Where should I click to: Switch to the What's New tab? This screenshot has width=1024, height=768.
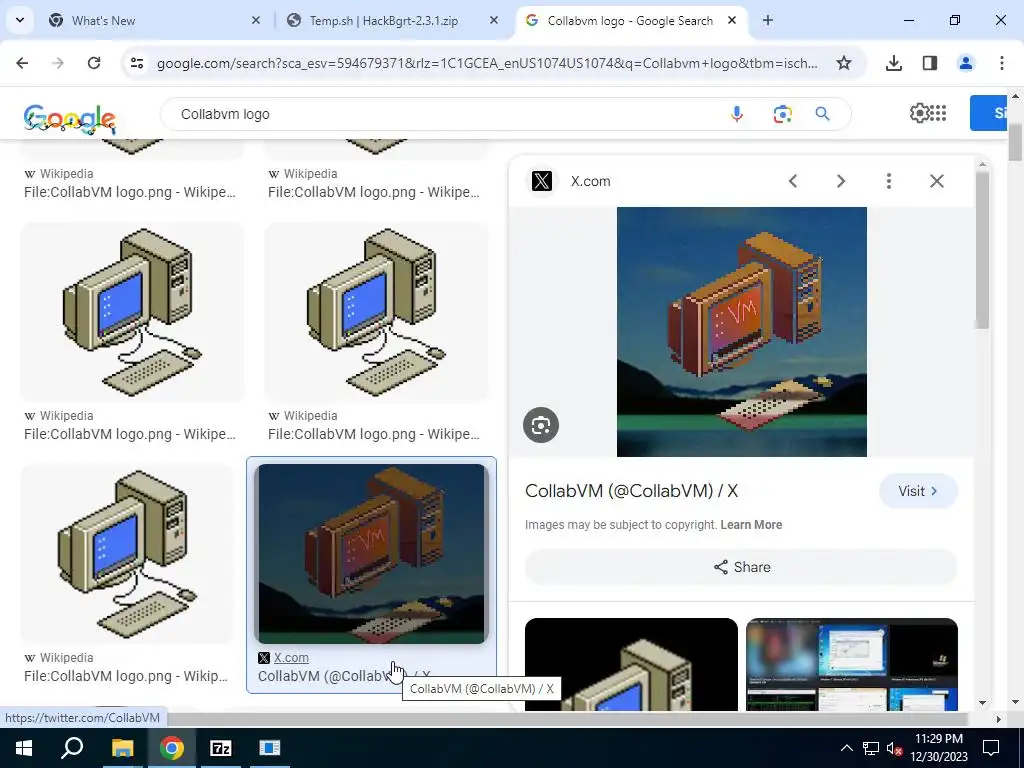tap(155, 20)
